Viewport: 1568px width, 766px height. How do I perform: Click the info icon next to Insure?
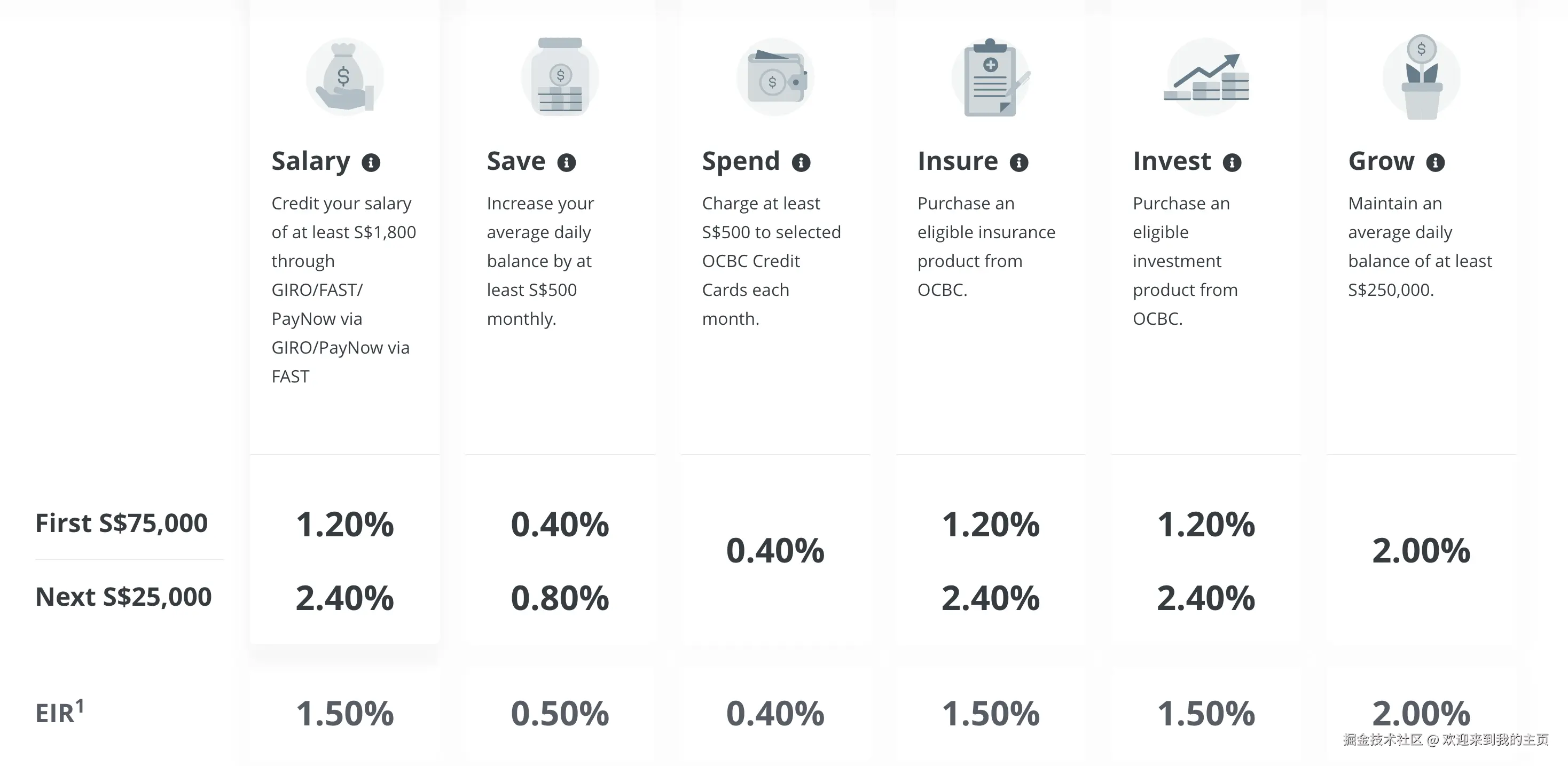pos(1018,162)
